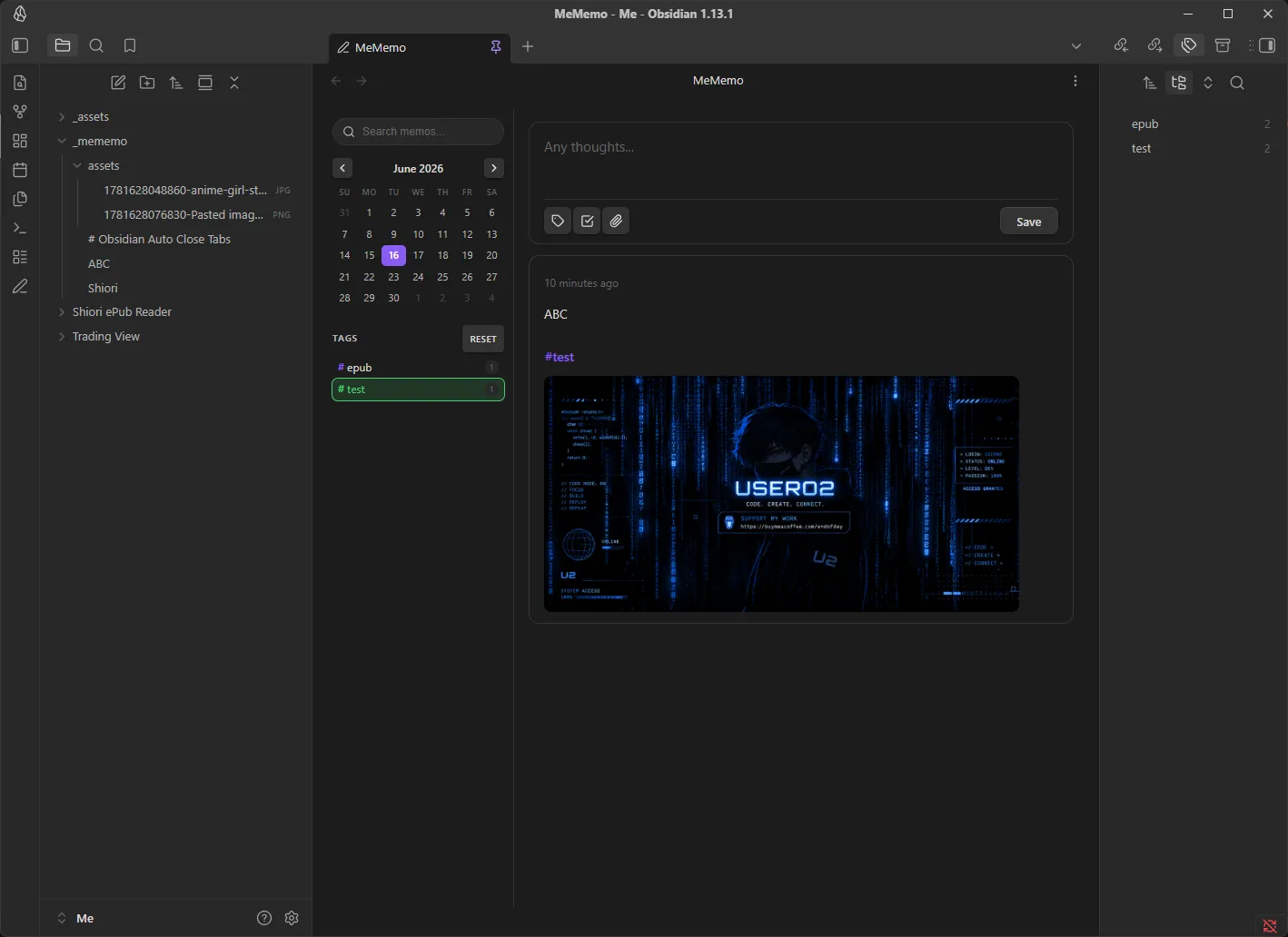This screenshot has height=937, width=1288.
Task: Open daily note calendar ribbon icon
Action: pos(20,170)
